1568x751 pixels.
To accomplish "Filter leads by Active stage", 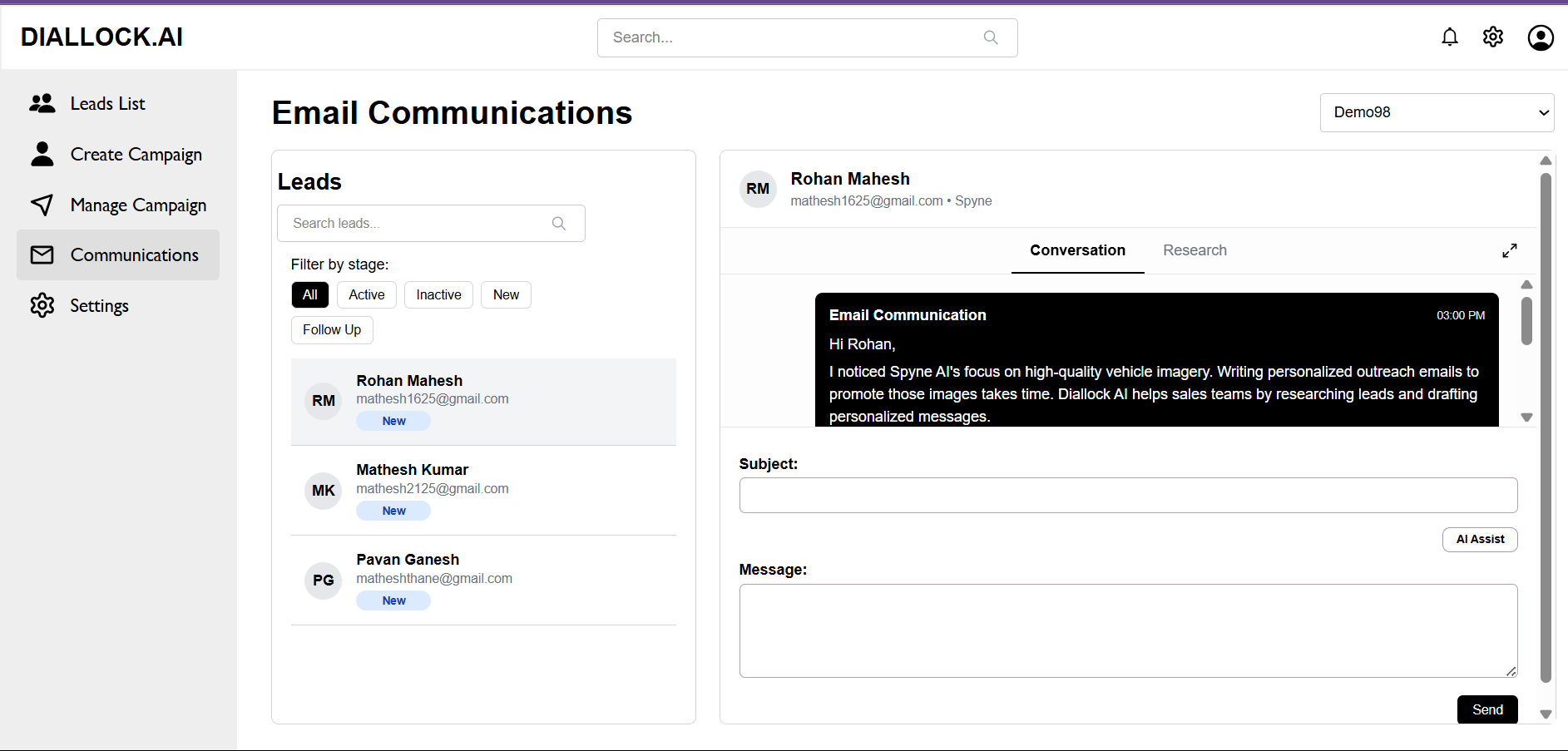I will [367, 294].
